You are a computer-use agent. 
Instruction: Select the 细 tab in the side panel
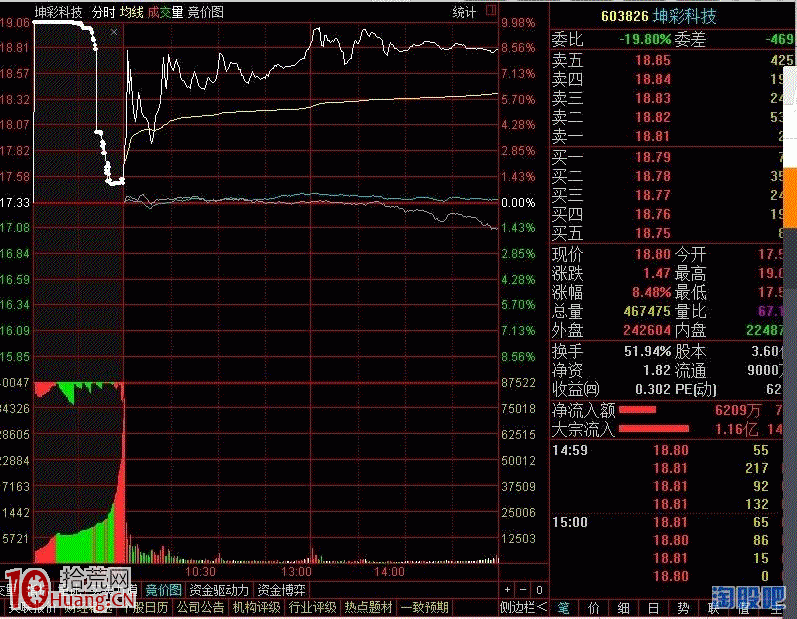(623, 608)
